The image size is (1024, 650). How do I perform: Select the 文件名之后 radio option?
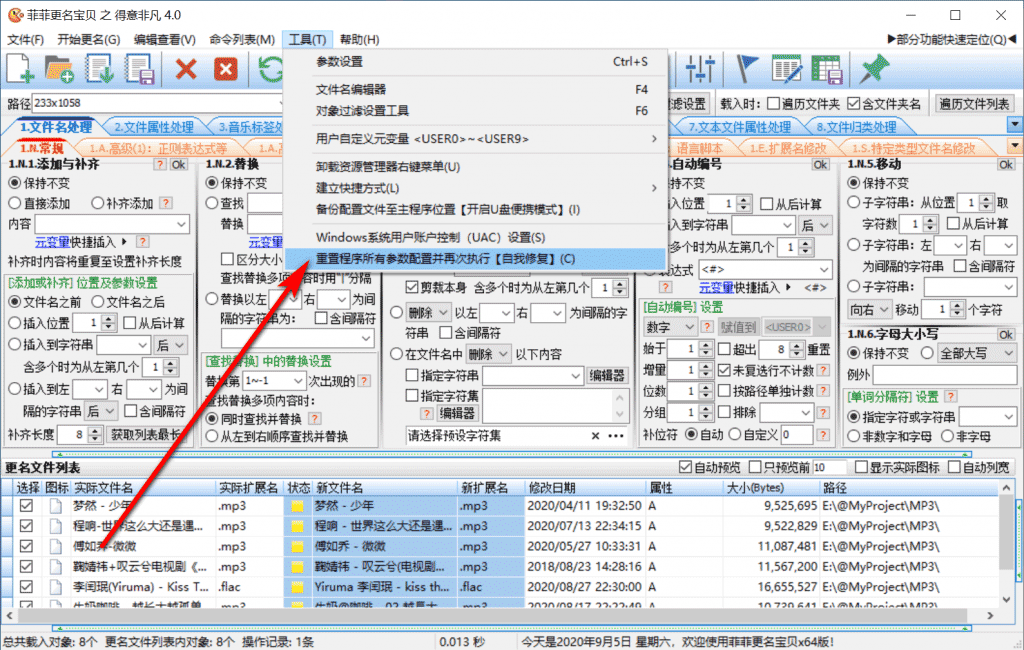pyautogui.click(x=98, y=302)
